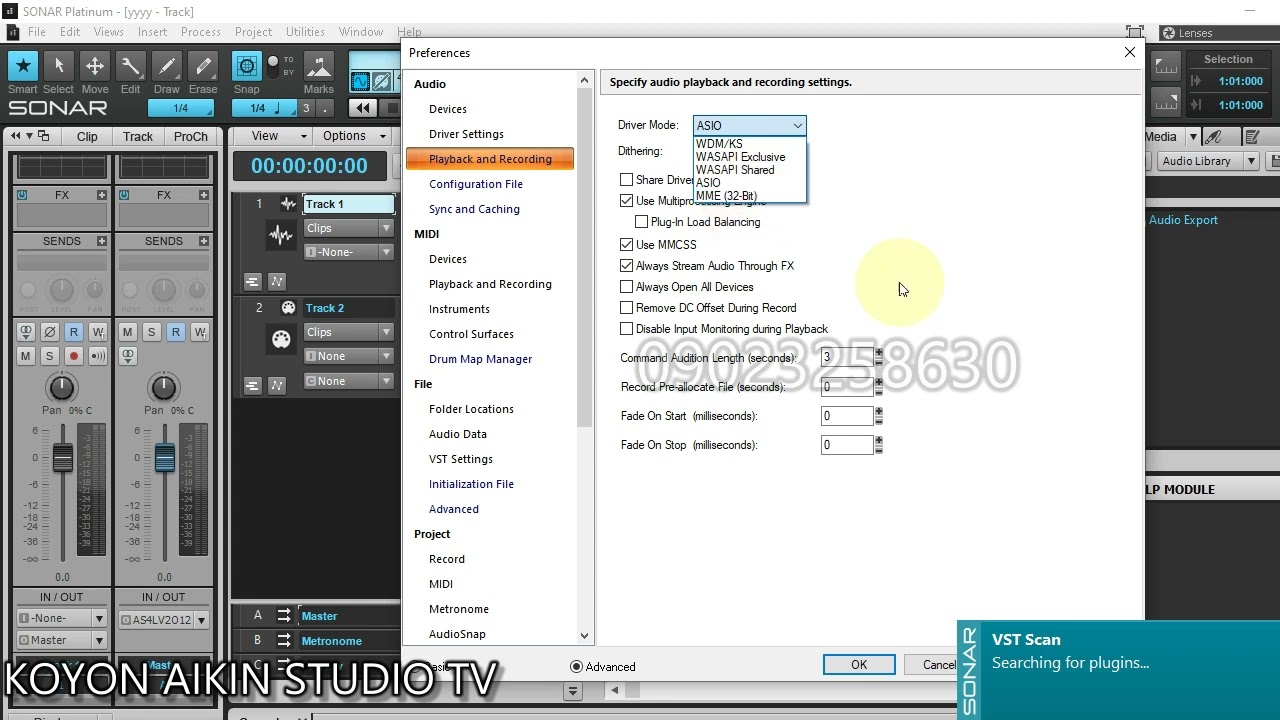This screenshot has width=1280, height=720.
Task: Select the Advanced radio button
Action: click(x=576, y=667)
